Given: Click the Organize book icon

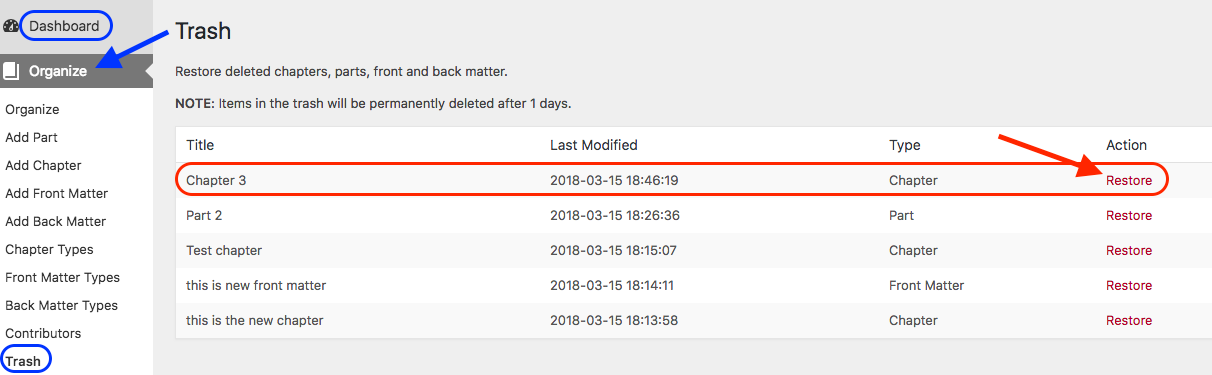Looking at the screenshot, I should [x=11, y=71].
